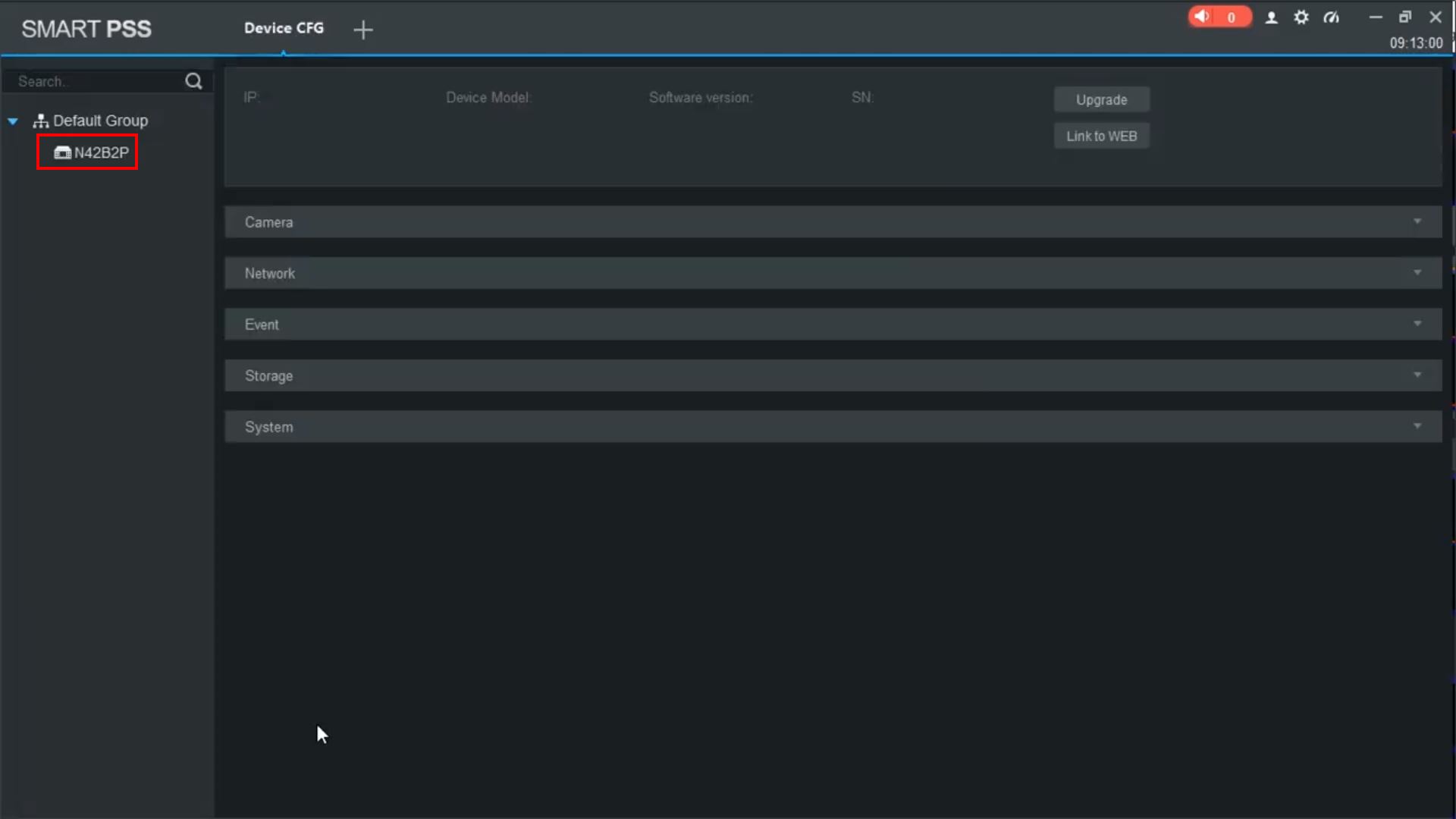Add new tab with plus icon

363,30
